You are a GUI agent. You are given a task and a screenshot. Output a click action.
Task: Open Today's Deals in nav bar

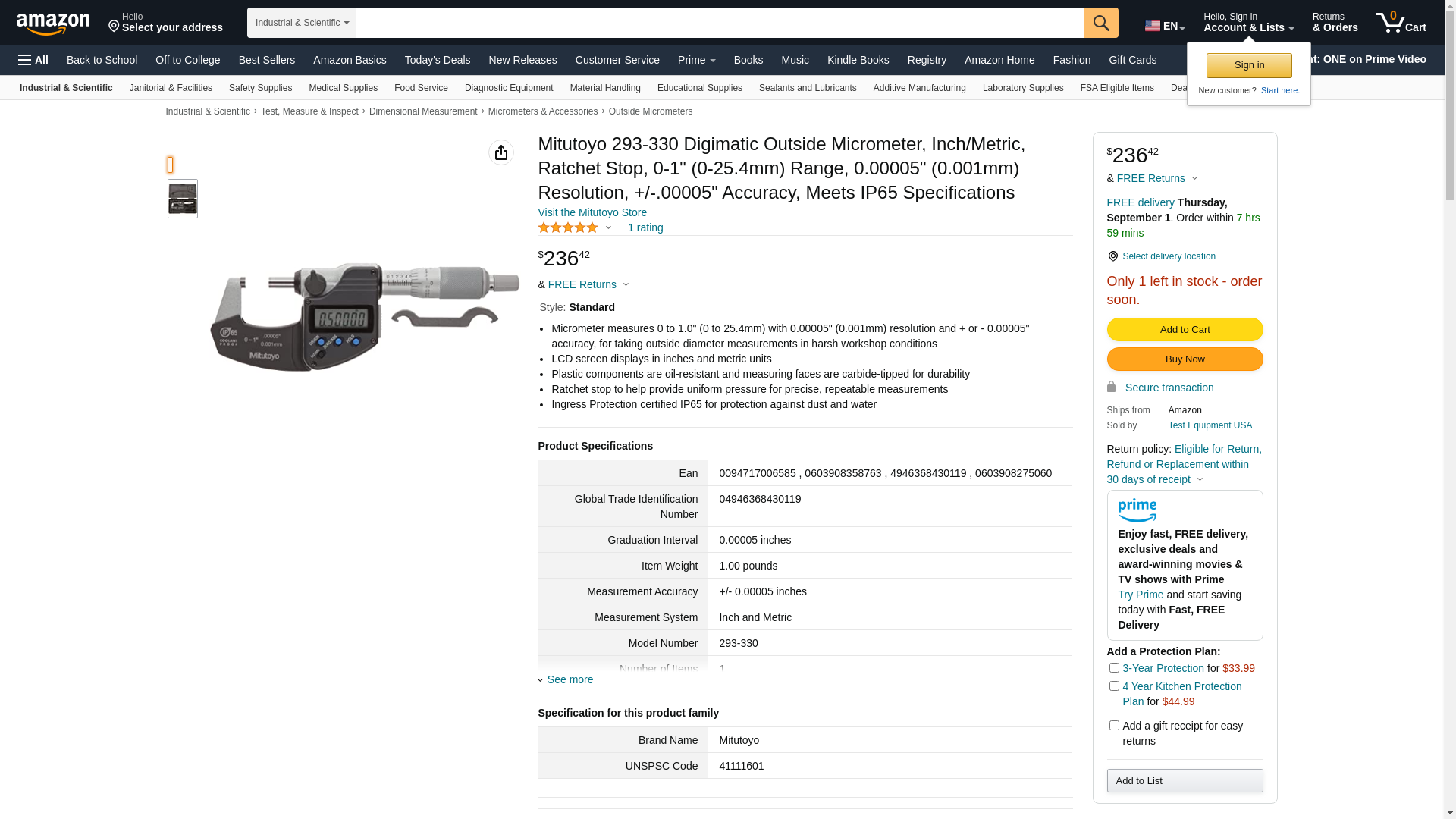[438, 60]
